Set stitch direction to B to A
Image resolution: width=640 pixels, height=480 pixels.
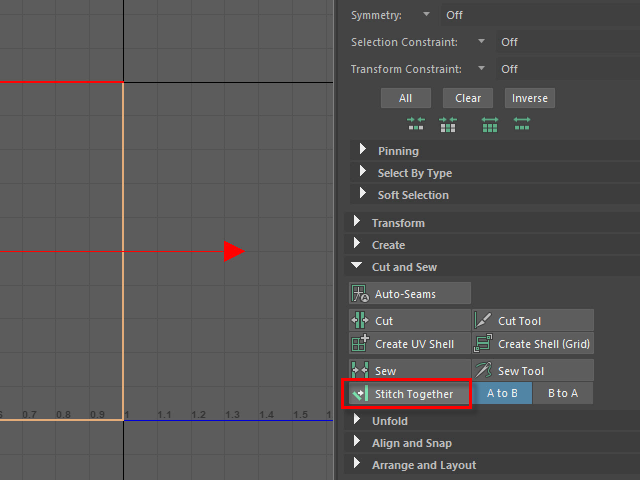[x=562, y=393]
